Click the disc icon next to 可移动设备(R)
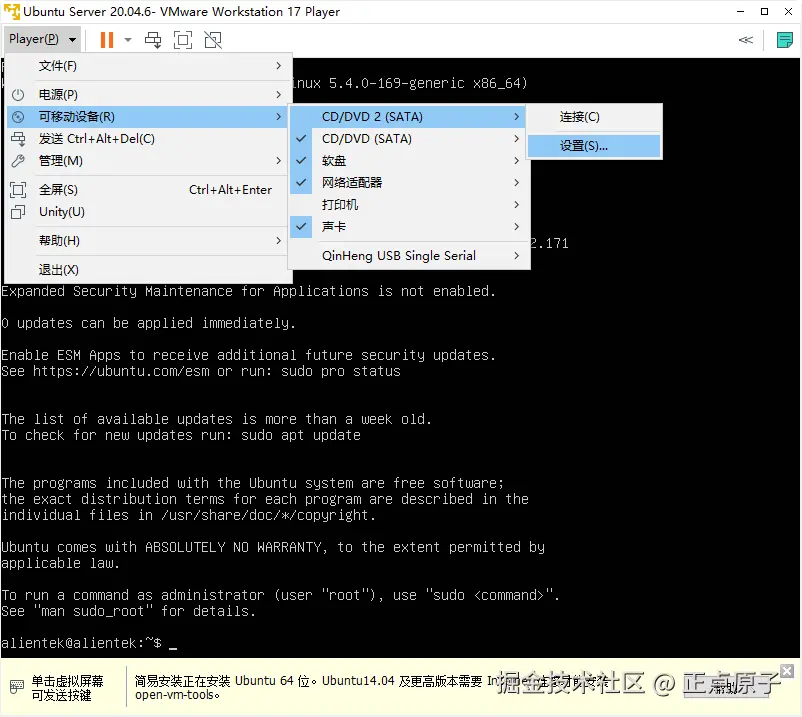This screenshot has height=717, width=802. tap(18, 117)
